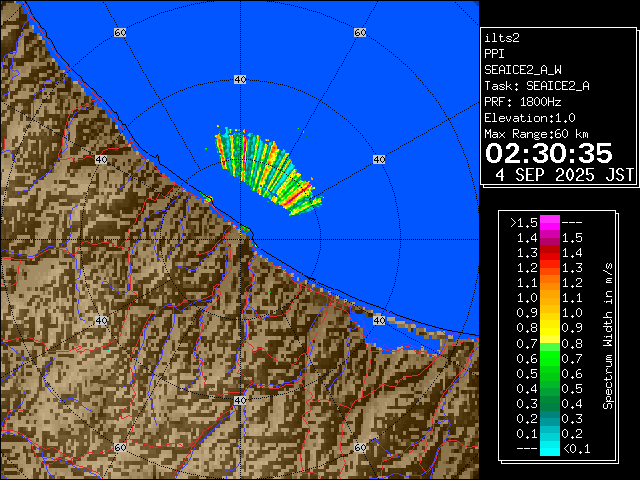Image resolution: width=640 pixels, height=480 pixels.
Task: Select the ilts2 site name label
Action: coord(502,37)
